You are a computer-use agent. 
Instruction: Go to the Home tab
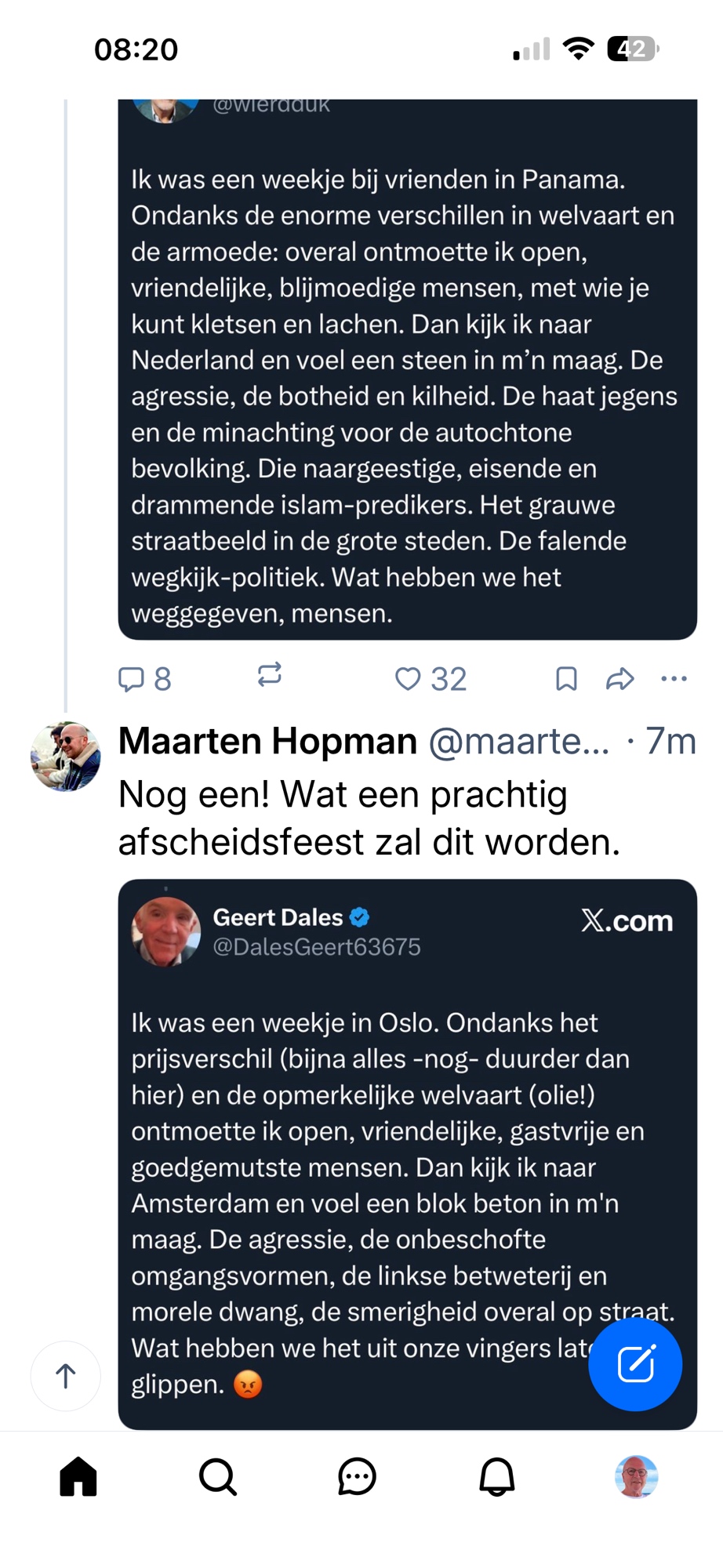(78, 1477)
